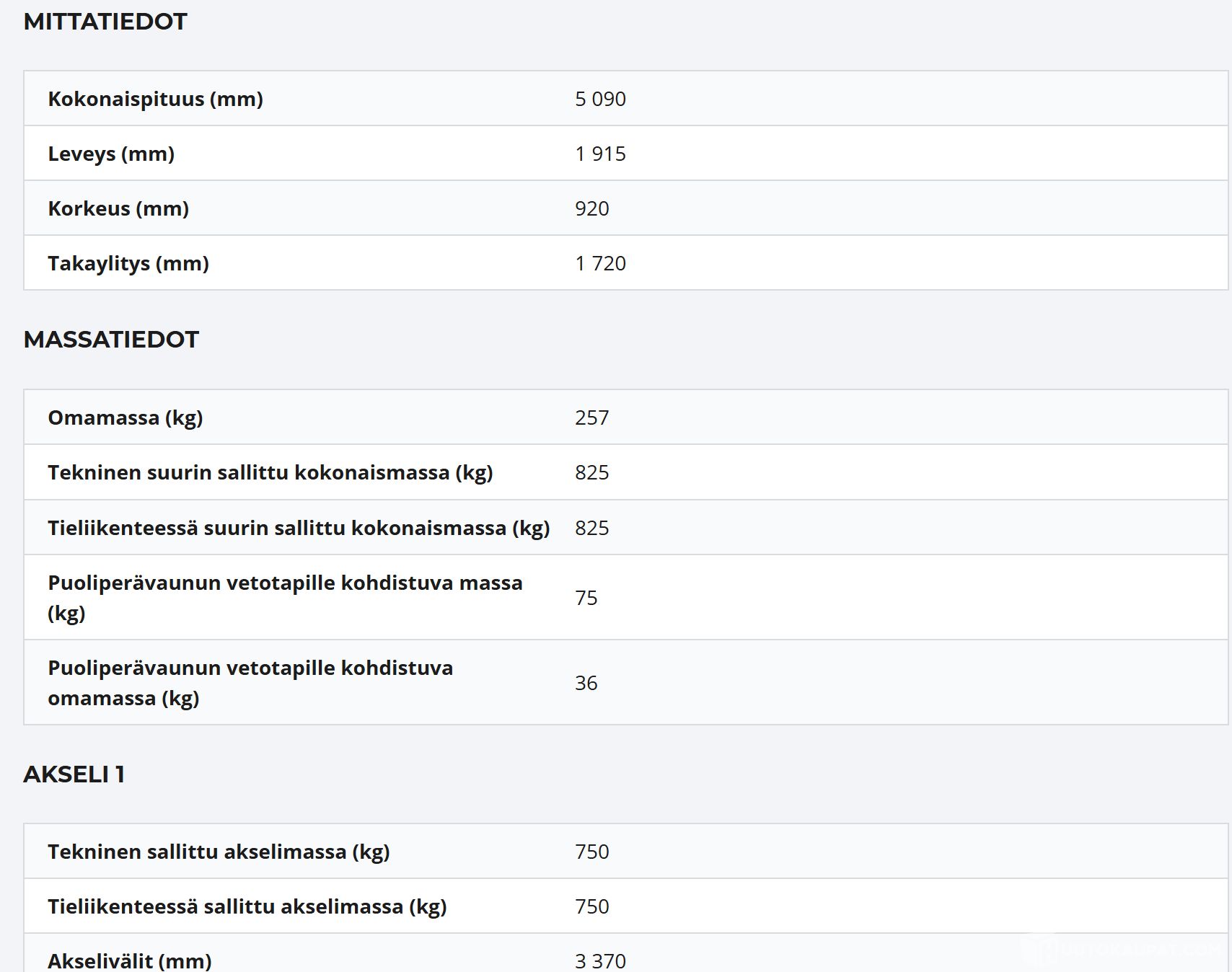Click the MASSATIEDOT section heading
This screenshot has height=972, width=1232.
111,340
